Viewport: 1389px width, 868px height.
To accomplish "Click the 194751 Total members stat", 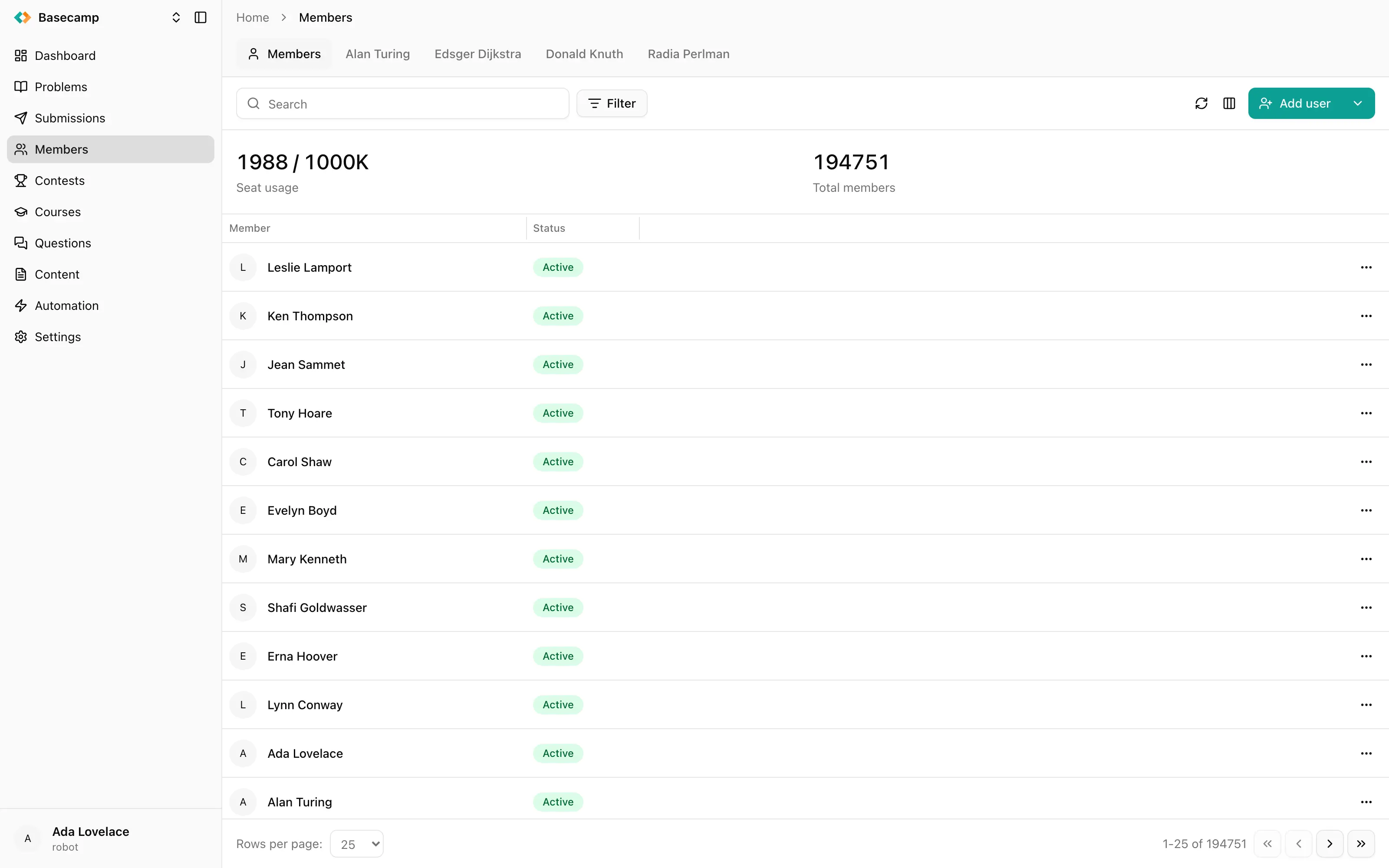I will (x=852, y=162).
